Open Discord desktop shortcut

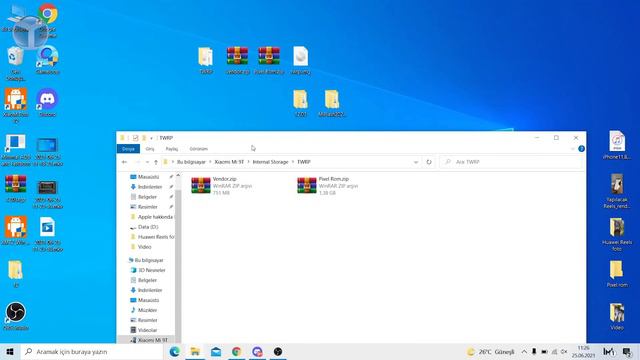(47, 103)
